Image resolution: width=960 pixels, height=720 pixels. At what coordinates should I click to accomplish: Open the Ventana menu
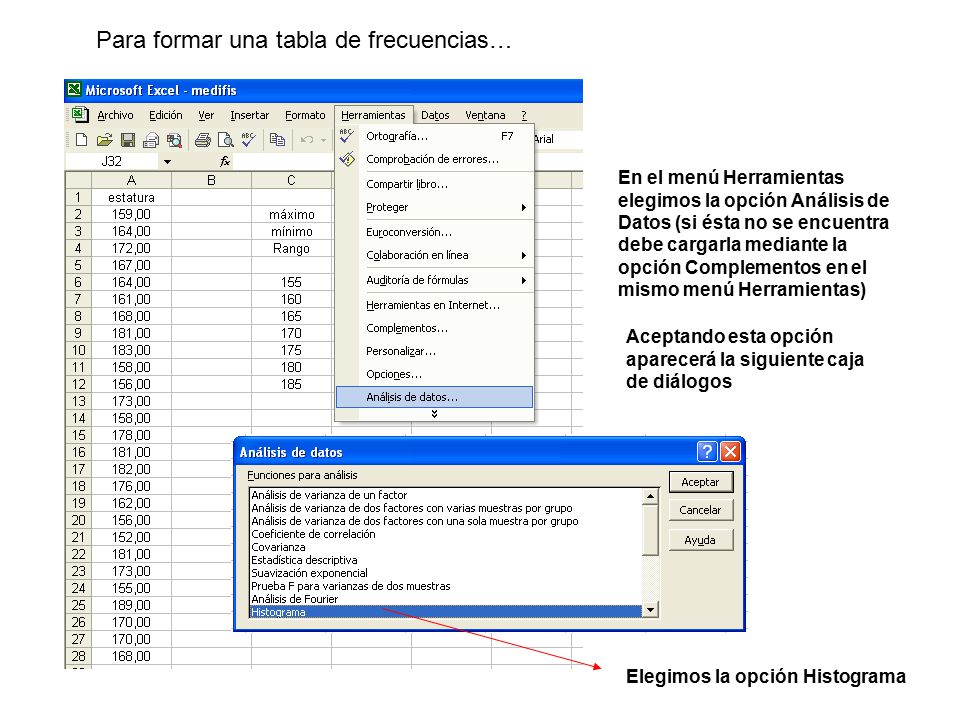[486, 115]
